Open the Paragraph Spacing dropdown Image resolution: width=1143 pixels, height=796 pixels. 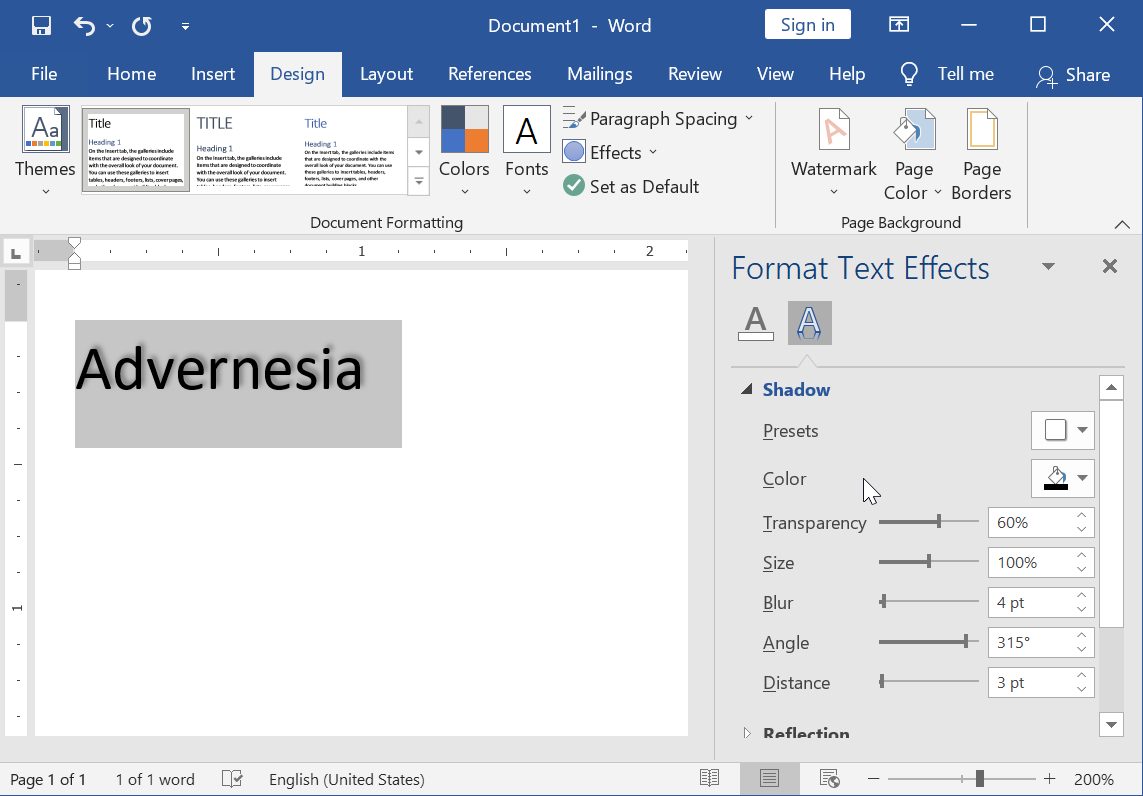[x=658, y=119]
